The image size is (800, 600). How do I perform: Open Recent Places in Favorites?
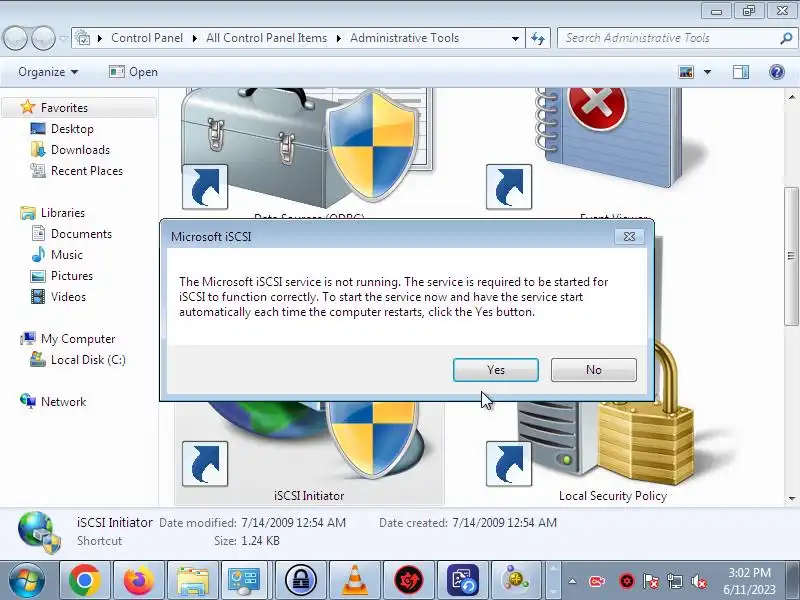coord(87,170)
